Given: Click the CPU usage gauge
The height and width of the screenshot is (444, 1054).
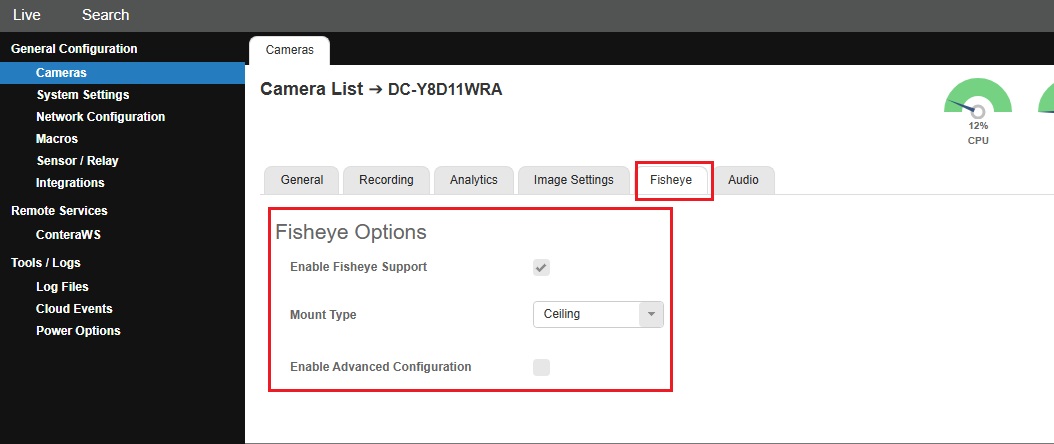Looking at the screenshot, I should 978,97.
